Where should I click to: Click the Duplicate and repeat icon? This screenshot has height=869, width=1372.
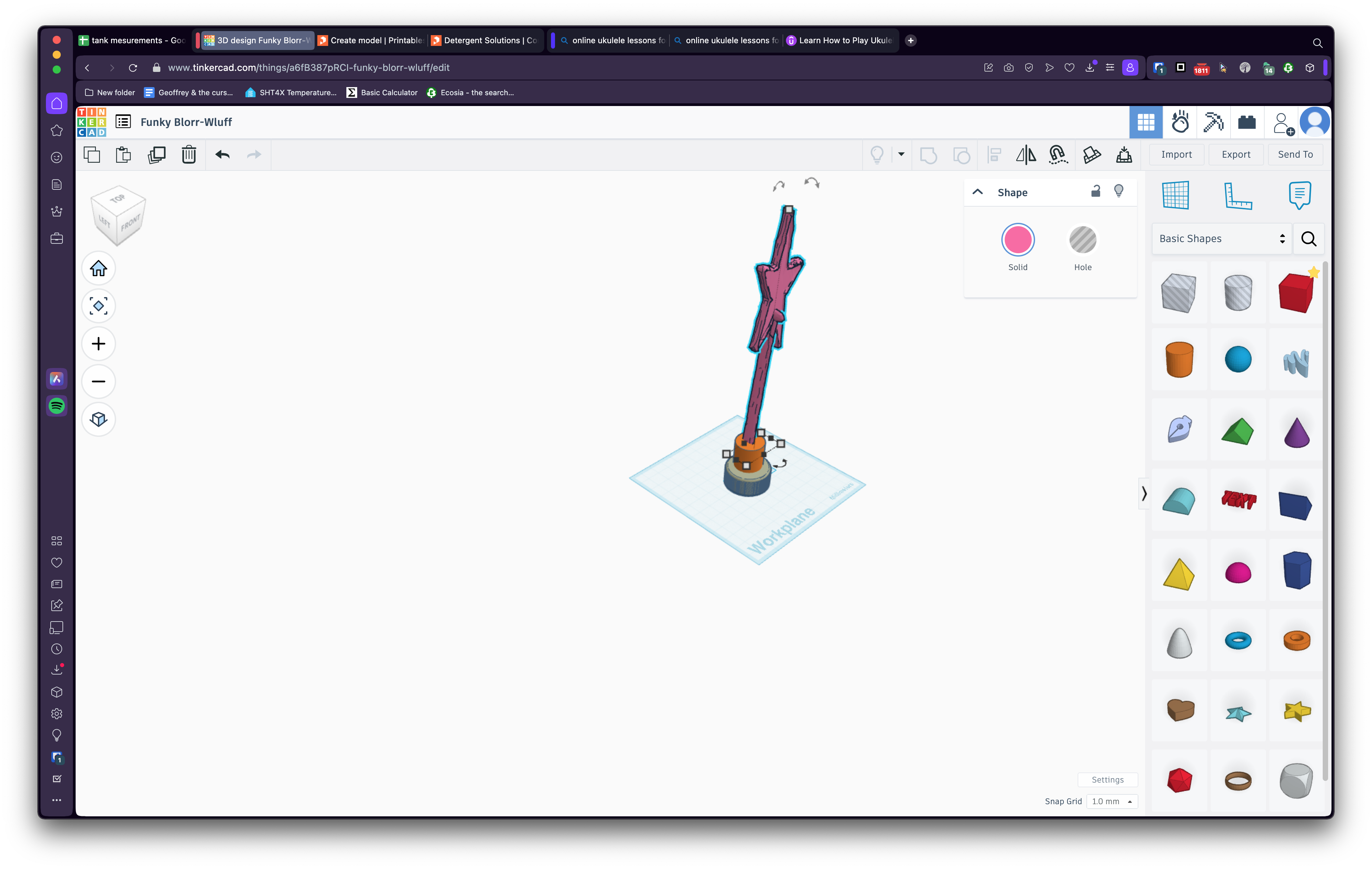pos(156,154)
